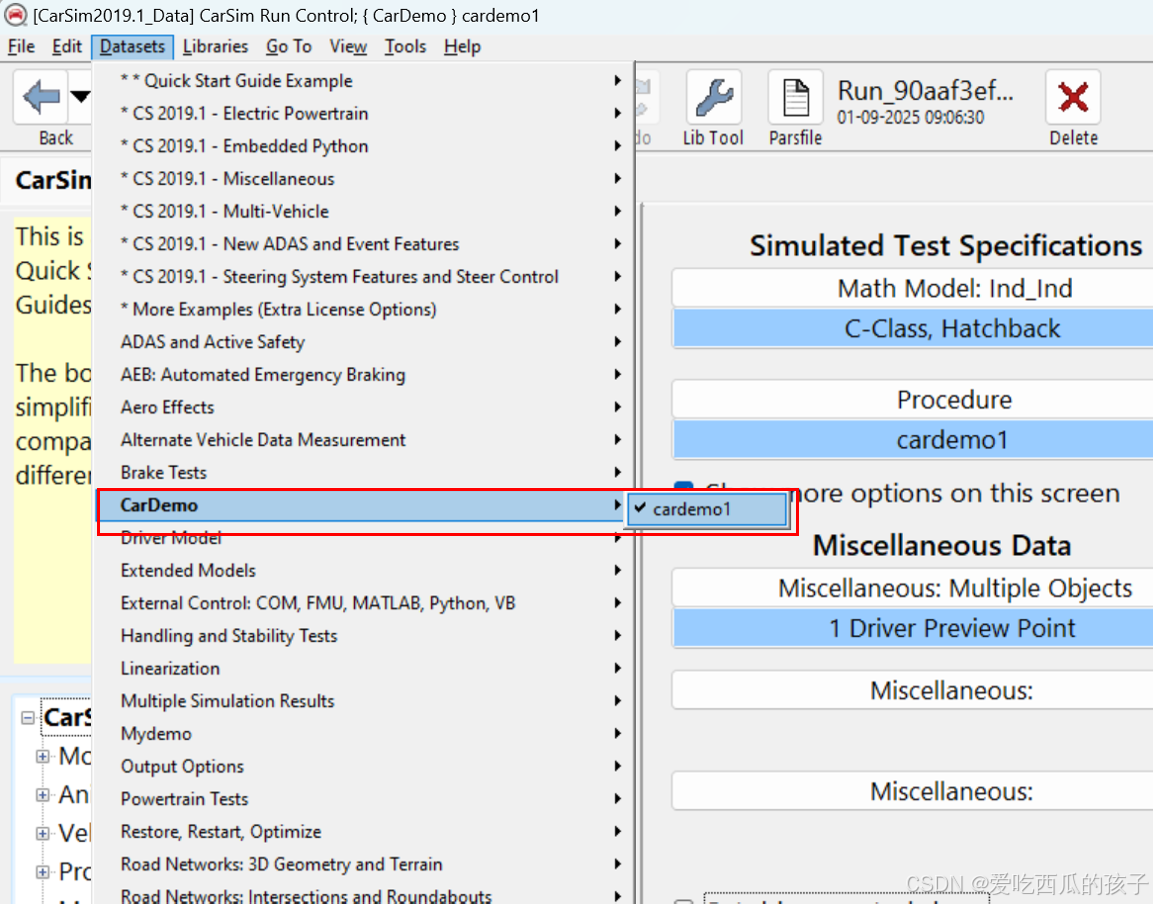The height and width of the screenshot is (904, 1153).
Task: Open Steering System Features and Steer Control submenu
Action: tap(362, 277)
